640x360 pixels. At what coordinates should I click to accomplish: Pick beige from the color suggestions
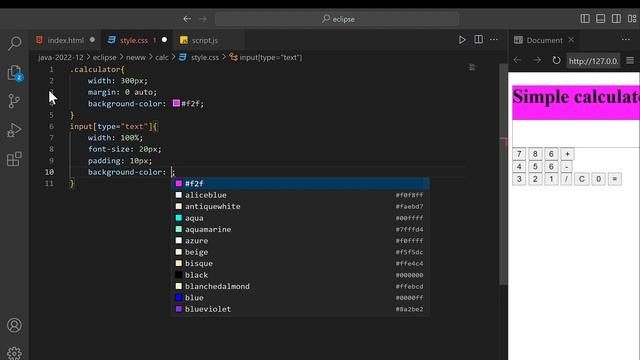[x=300, y=252]
